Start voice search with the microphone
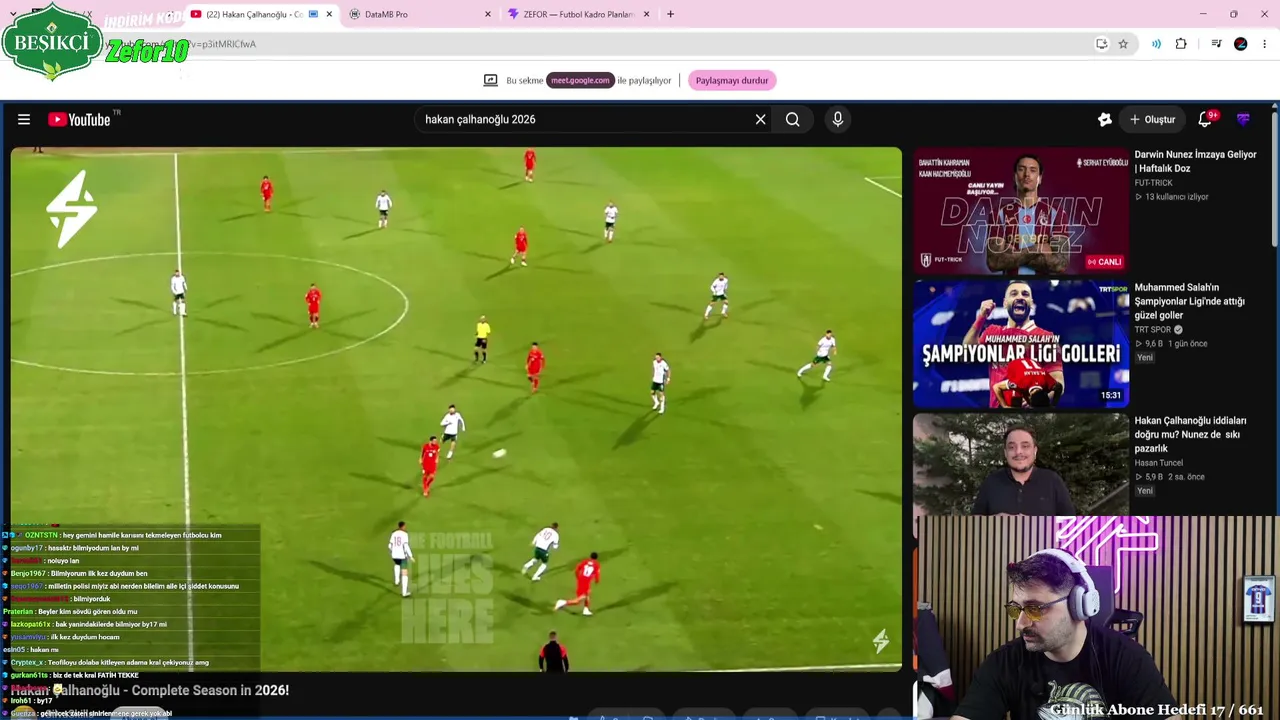The width and height of the screenshot is (1280, 720). 838,120
